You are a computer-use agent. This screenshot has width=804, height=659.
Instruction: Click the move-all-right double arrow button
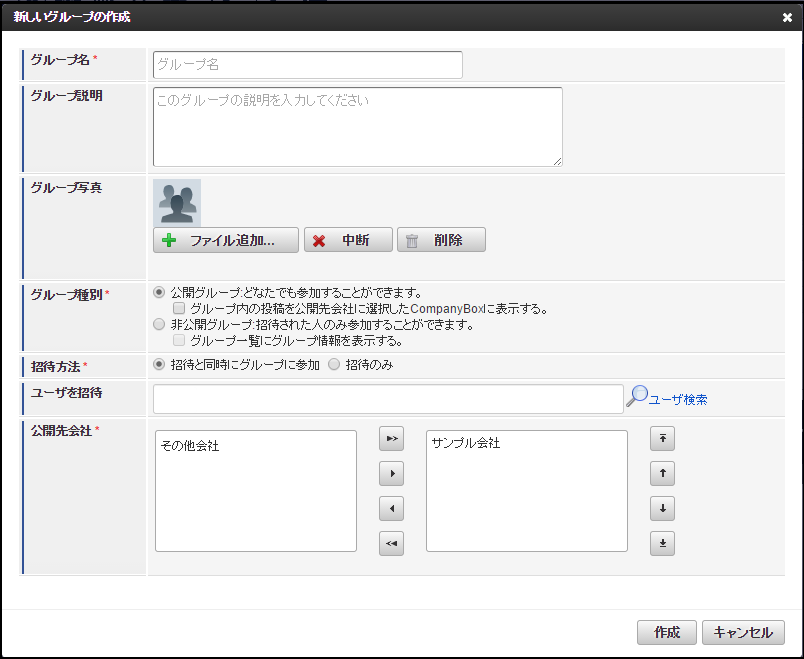[391, 438]
